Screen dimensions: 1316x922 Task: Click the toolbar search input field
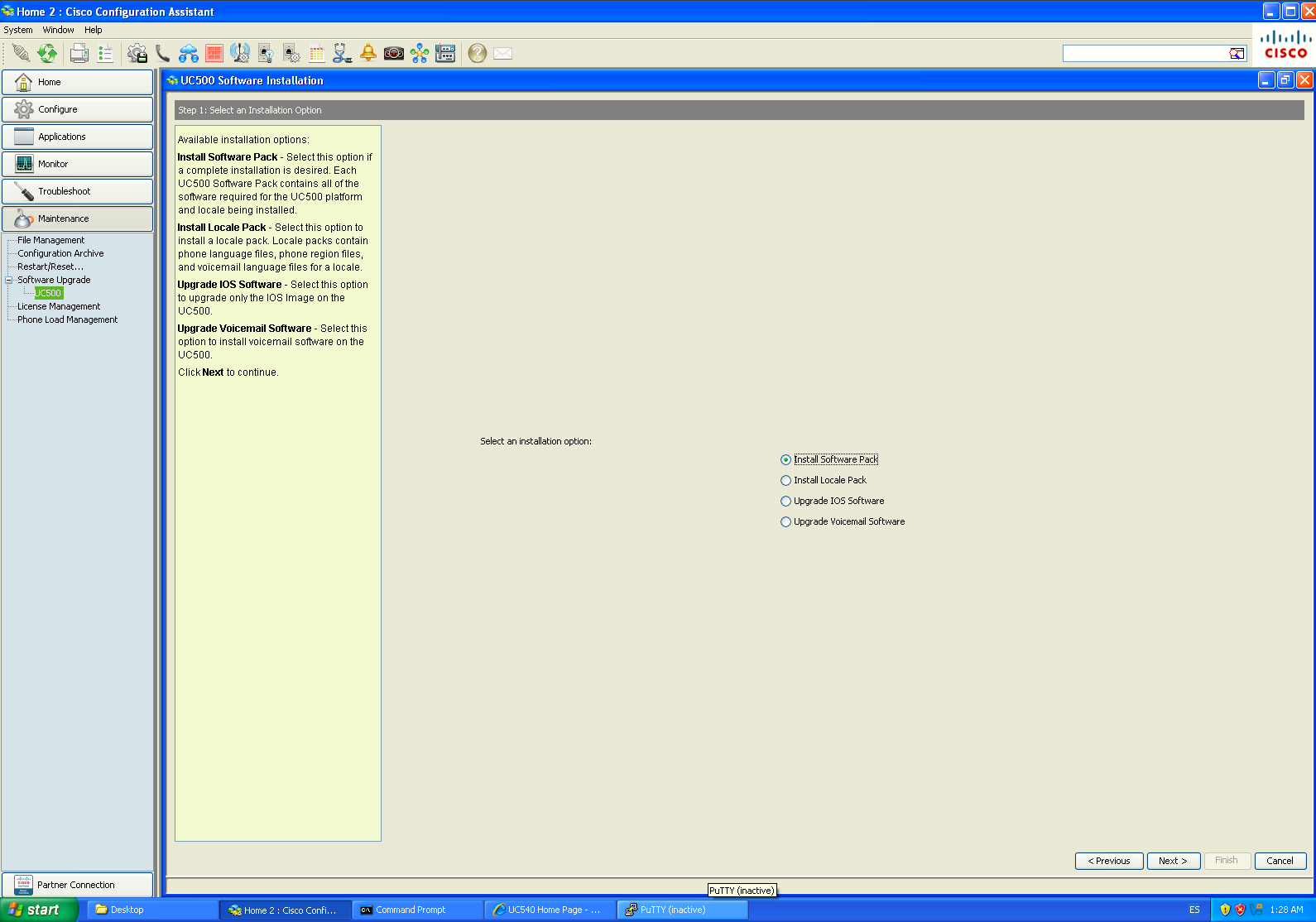tap(1145, 54)
